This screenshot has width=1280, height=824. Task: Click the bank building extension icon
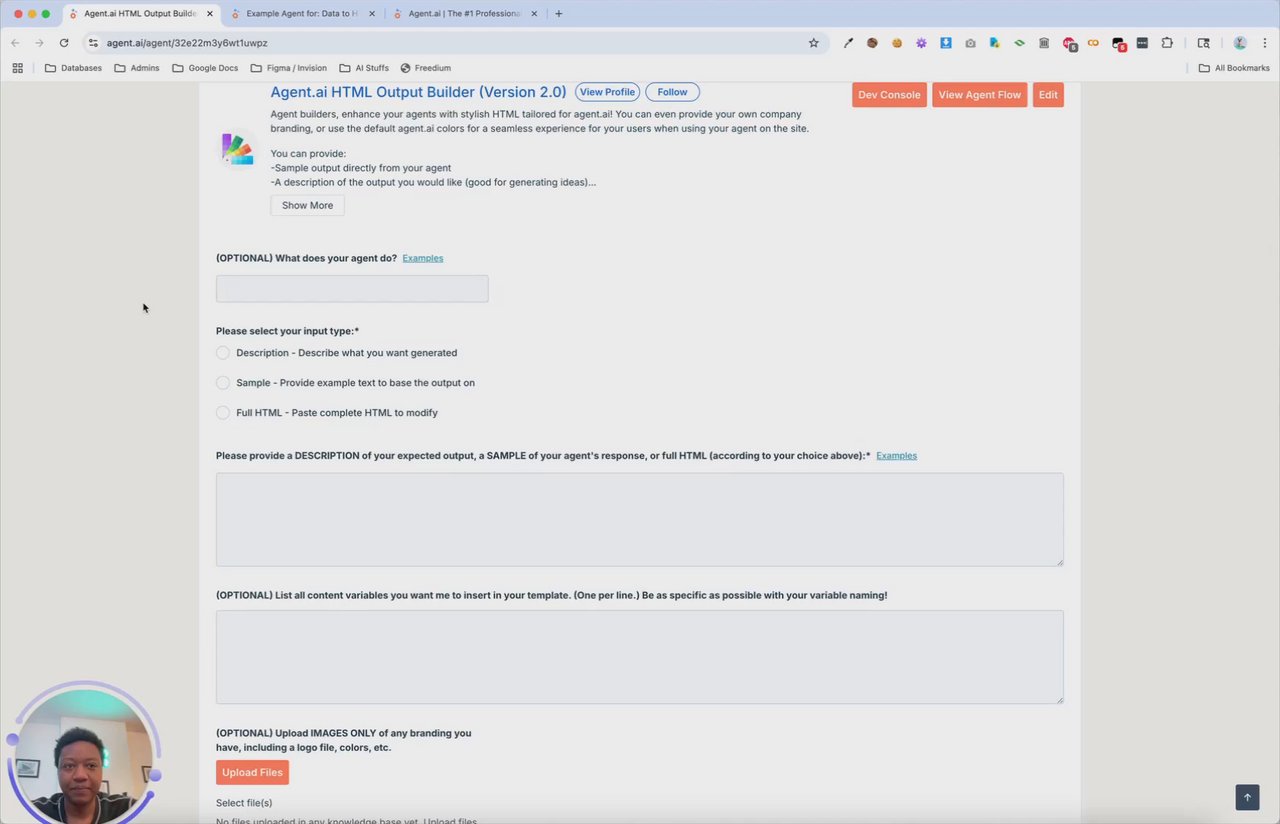[x=1044, y=43]
